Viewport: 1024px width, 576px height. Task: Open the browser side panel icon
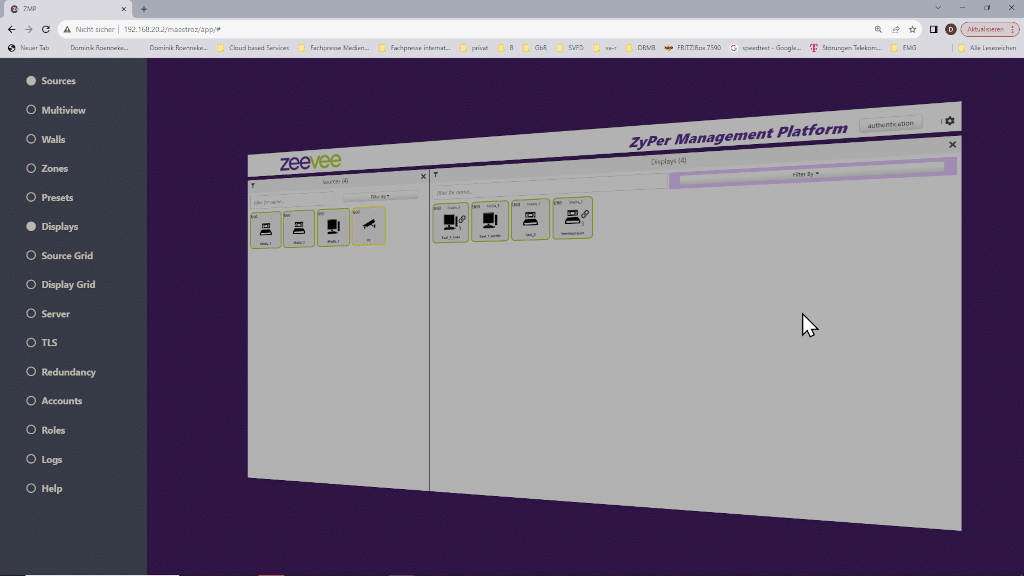(933, 29)
